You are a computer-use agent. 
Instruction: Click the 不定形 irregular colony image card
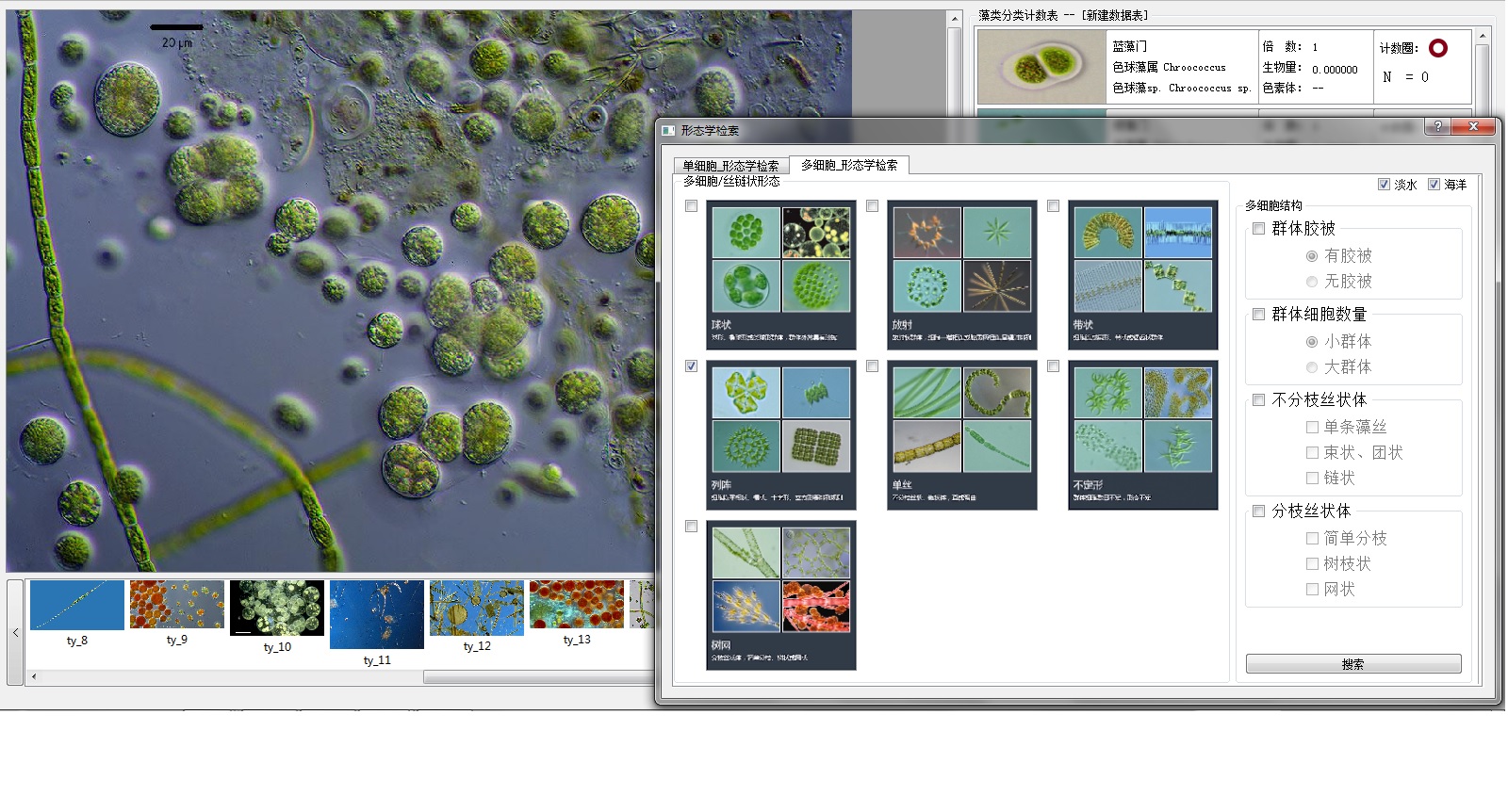point(1143,435)
